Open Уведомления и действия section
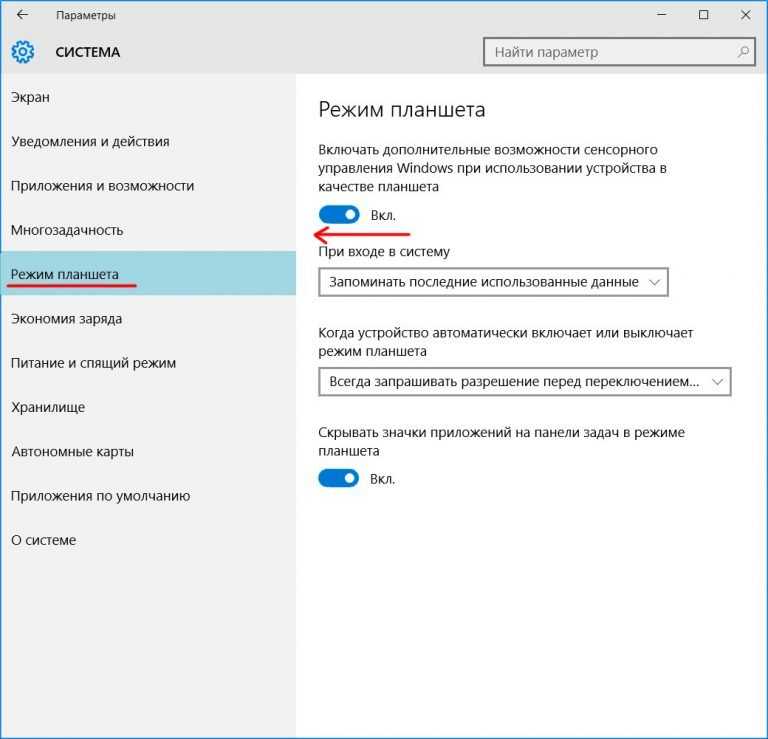Viewport: 768px width, 739px height. coord(148,142)
